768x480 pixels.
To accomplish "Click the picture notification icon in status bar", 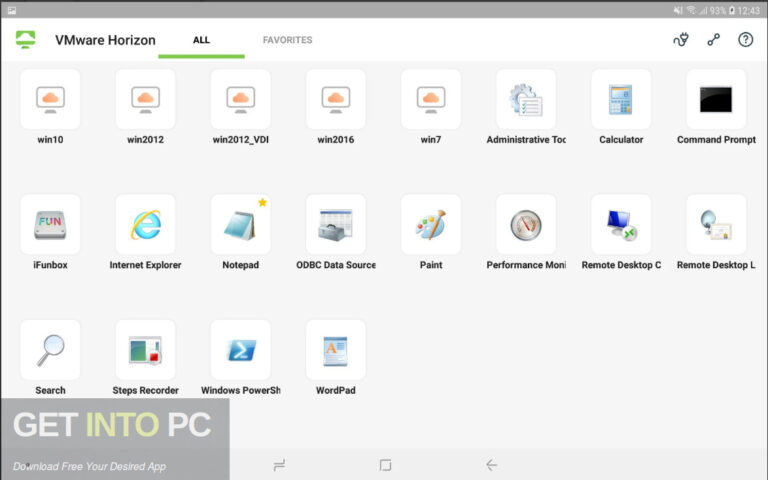I will coord(12,10).
